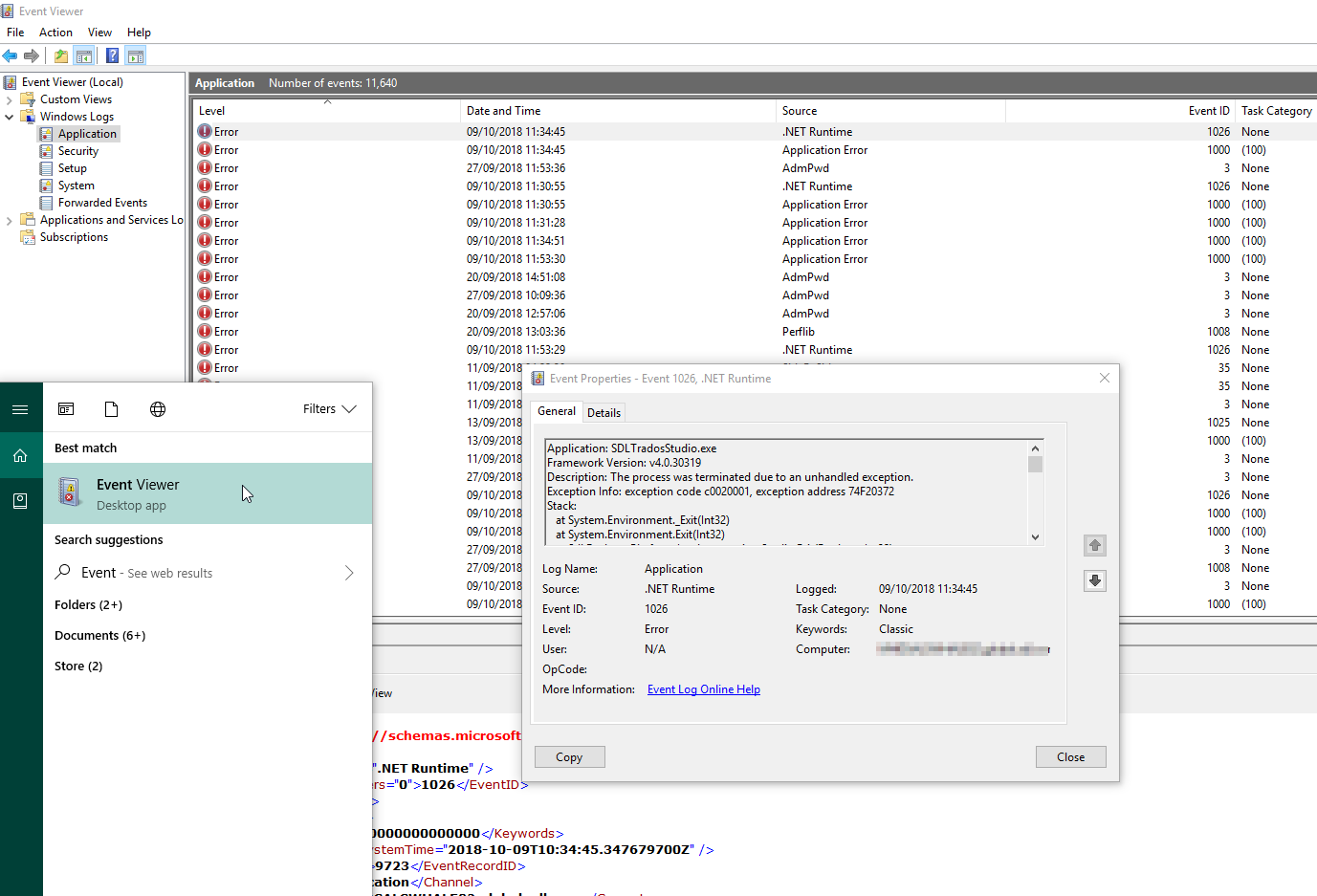
Task: Sort events by the Level column header
Action: pos(327,111)
